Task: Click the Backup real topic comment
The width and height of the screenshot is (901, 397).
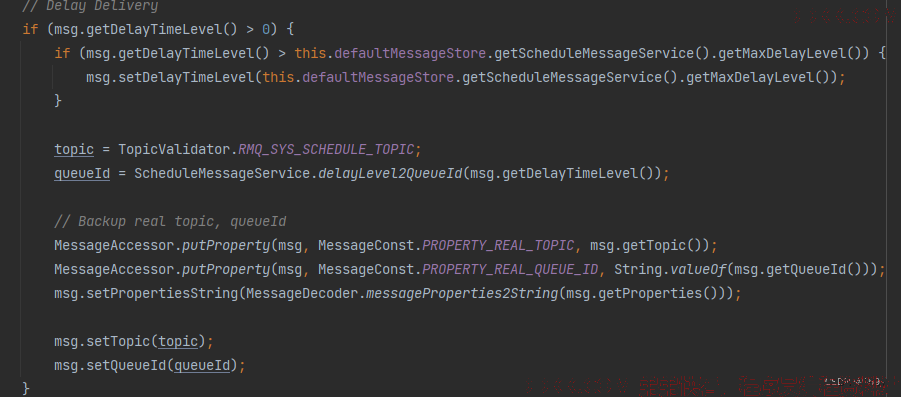Action: (x=170, y=222)
